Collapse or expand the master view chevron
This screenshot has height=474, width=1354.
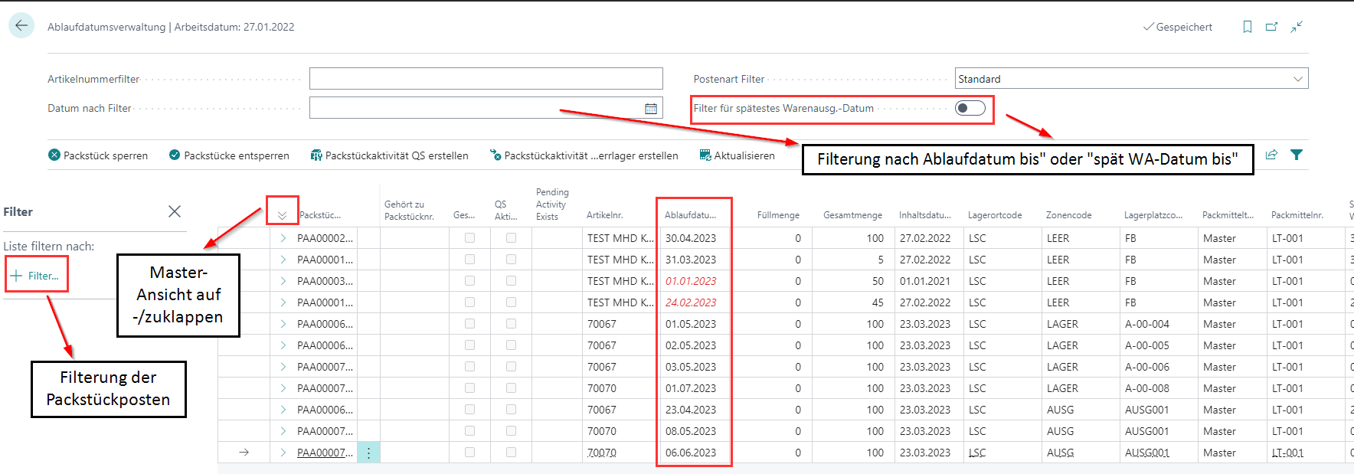(x=283, y=214)
